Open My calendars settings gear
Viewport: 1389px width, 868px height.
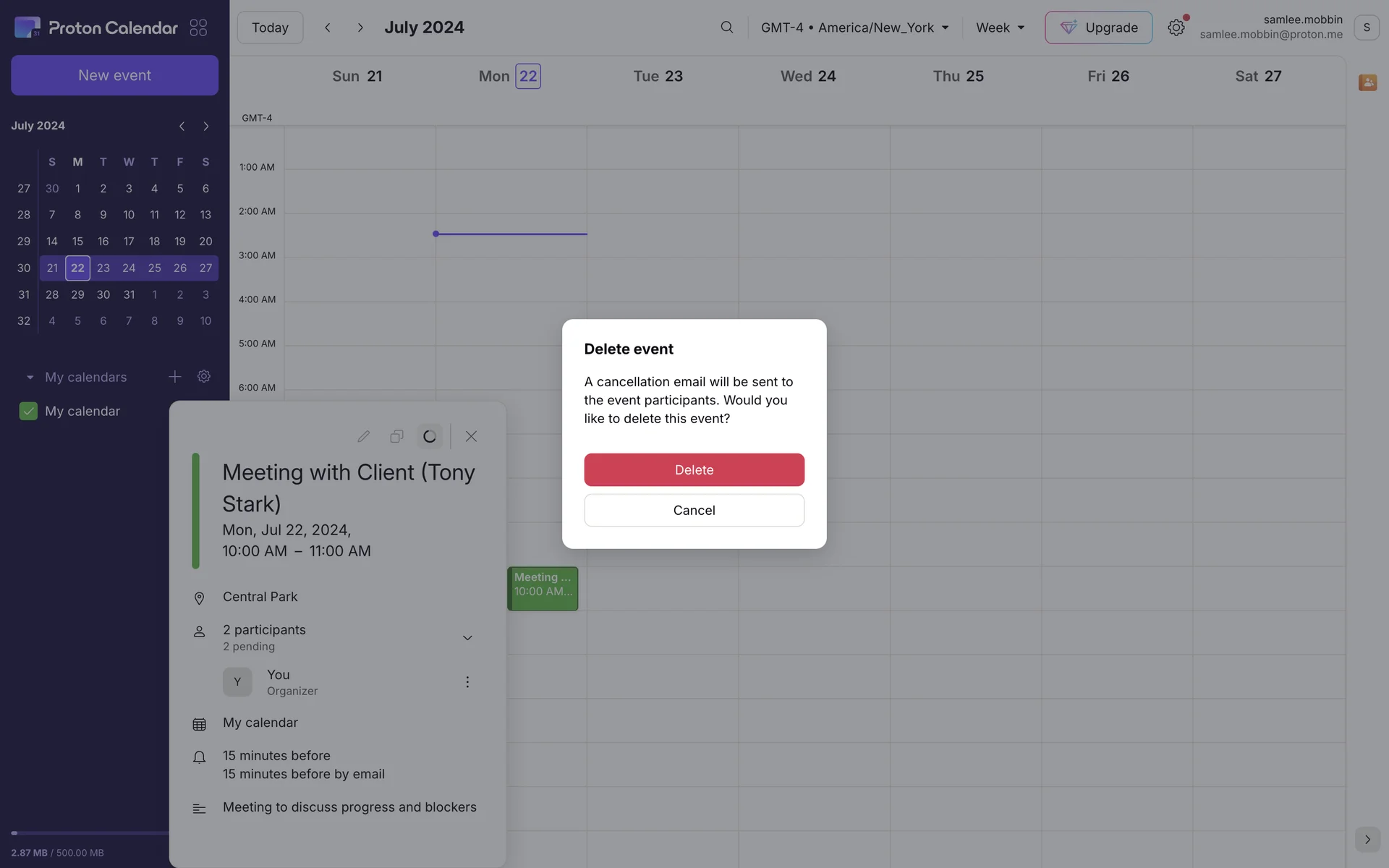(x=204, y=377)
